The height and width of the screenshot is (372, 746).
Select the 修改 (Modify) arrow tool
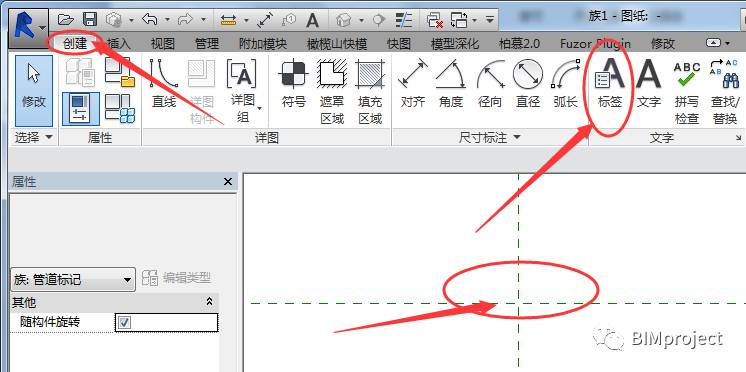coord(34,91)
